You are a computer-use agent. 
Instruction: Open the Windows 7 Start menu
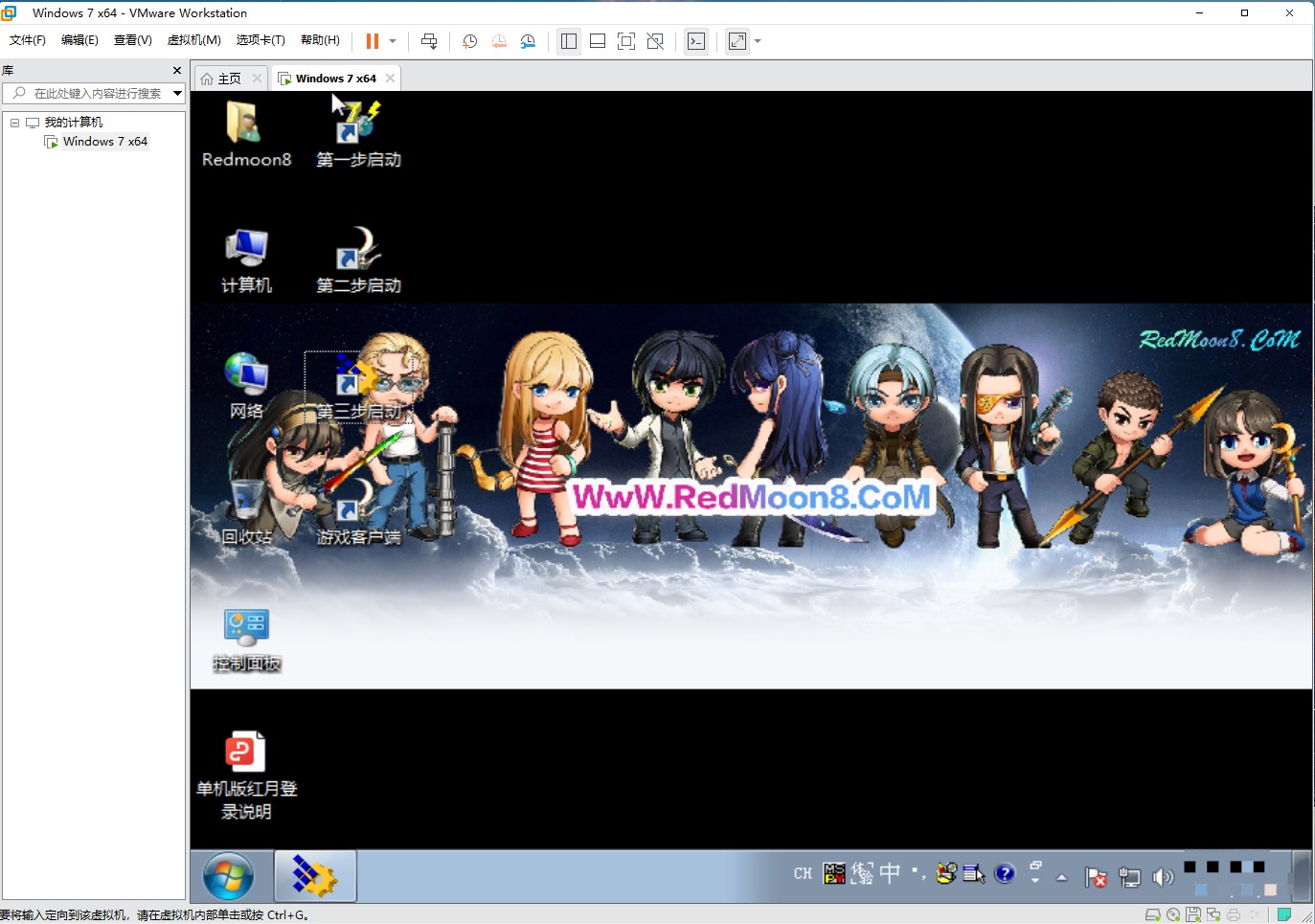click(228, 876)
